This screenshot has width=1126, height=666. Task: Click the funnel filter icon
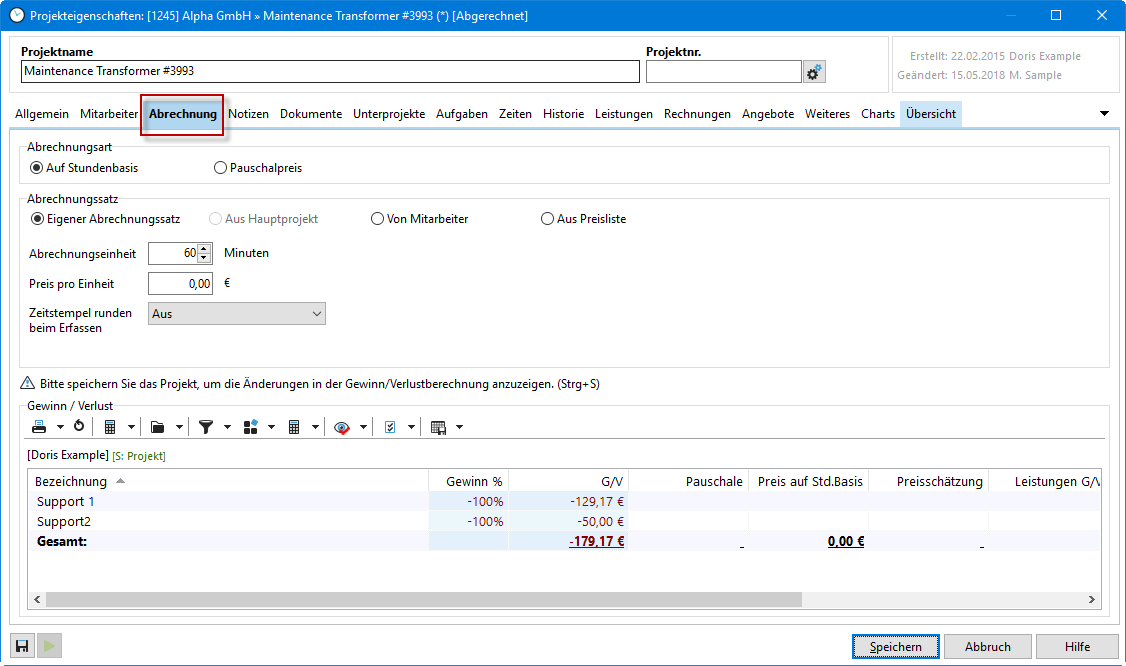(x=206, y=427)
